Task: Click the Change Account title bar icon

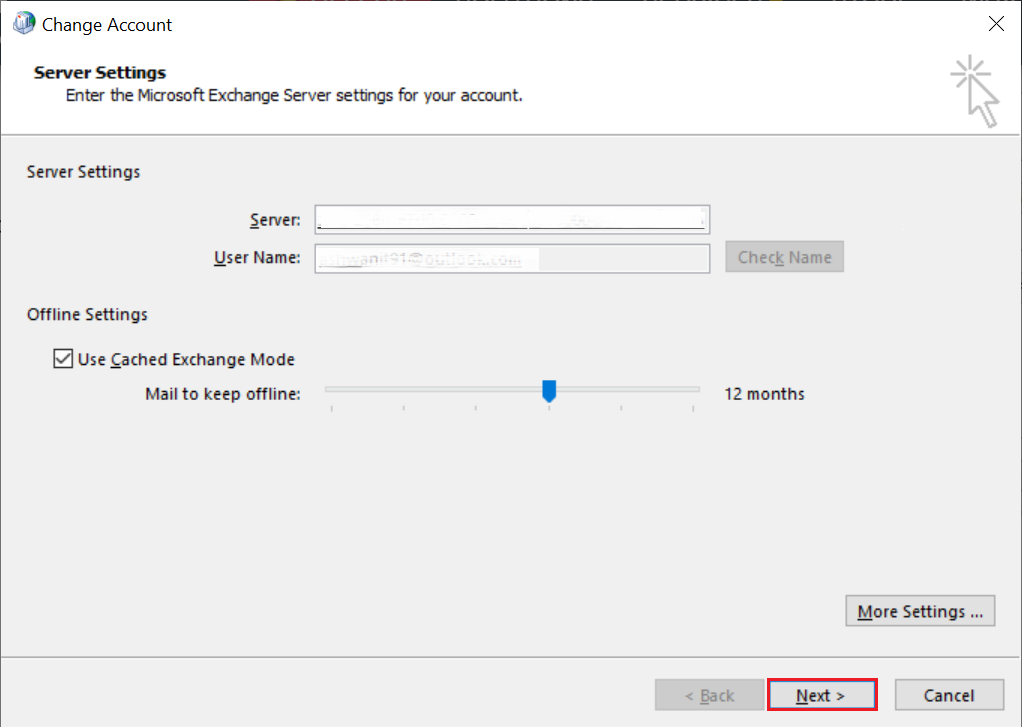Action: 24,23
